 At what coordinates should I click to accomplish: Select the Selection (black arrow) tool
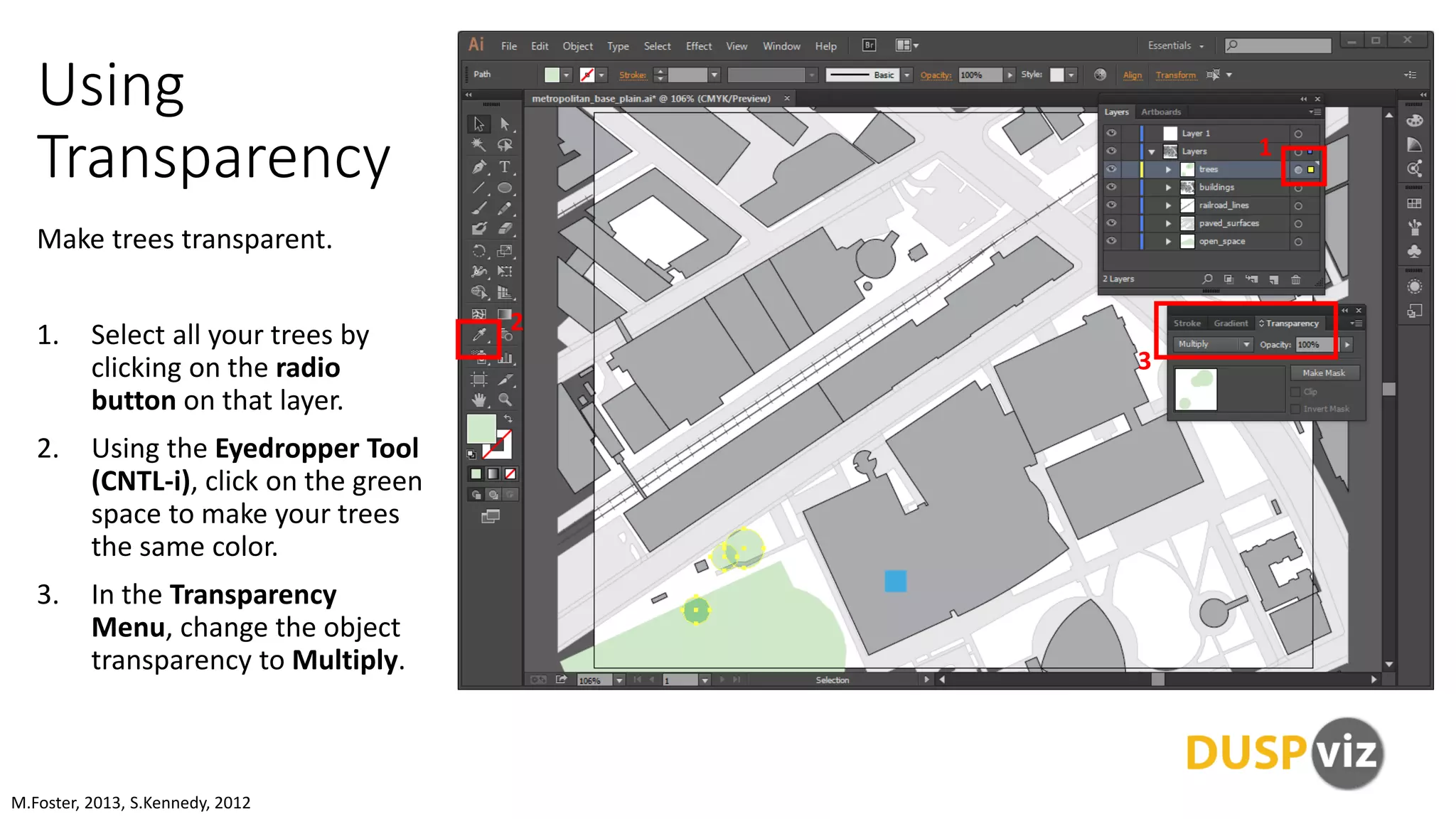pos(479,124)
